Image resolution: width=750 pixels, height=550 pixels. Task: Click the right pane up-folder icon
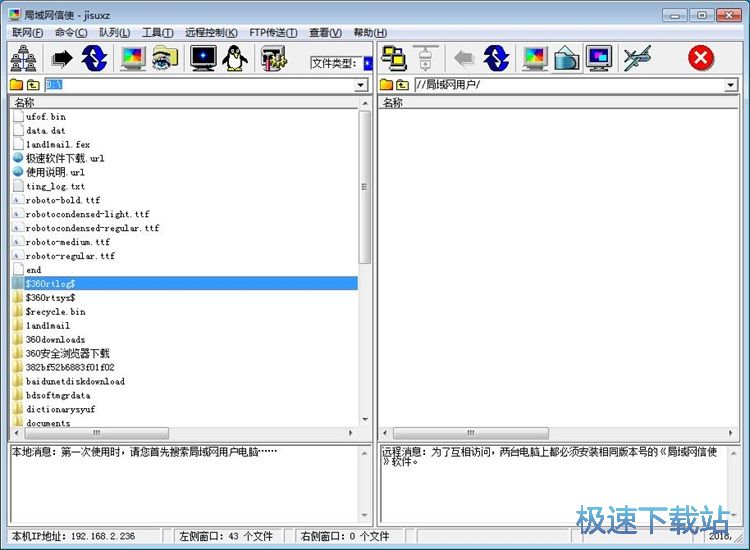click(x=403, y=85)
